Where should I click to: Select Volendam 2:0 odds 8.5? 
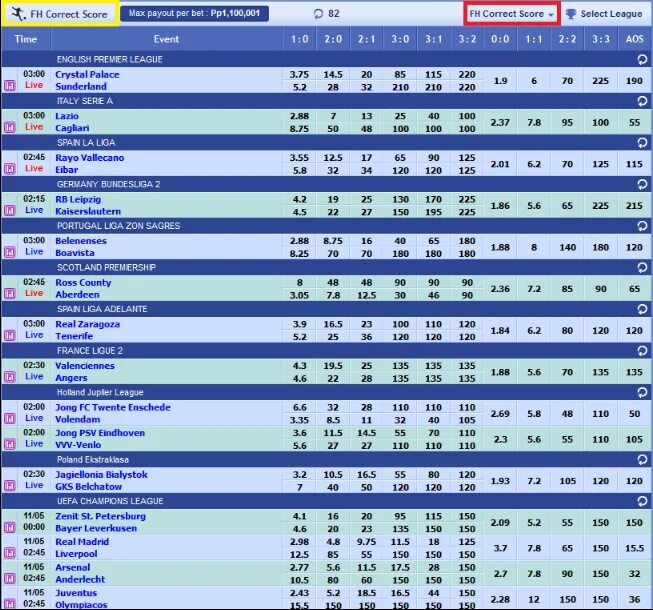(333, 420)
